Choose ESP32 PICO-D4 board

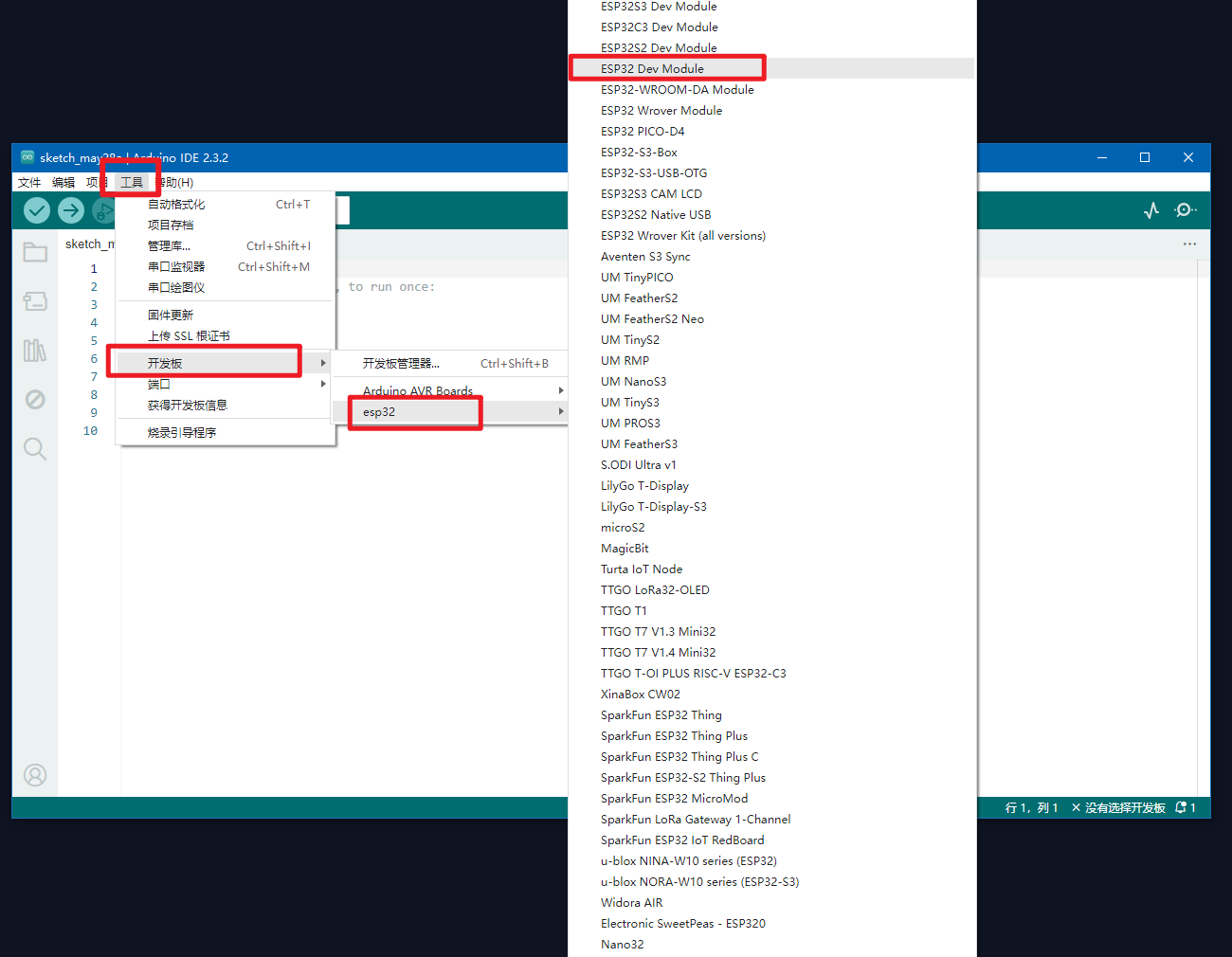tap(771, 131)
